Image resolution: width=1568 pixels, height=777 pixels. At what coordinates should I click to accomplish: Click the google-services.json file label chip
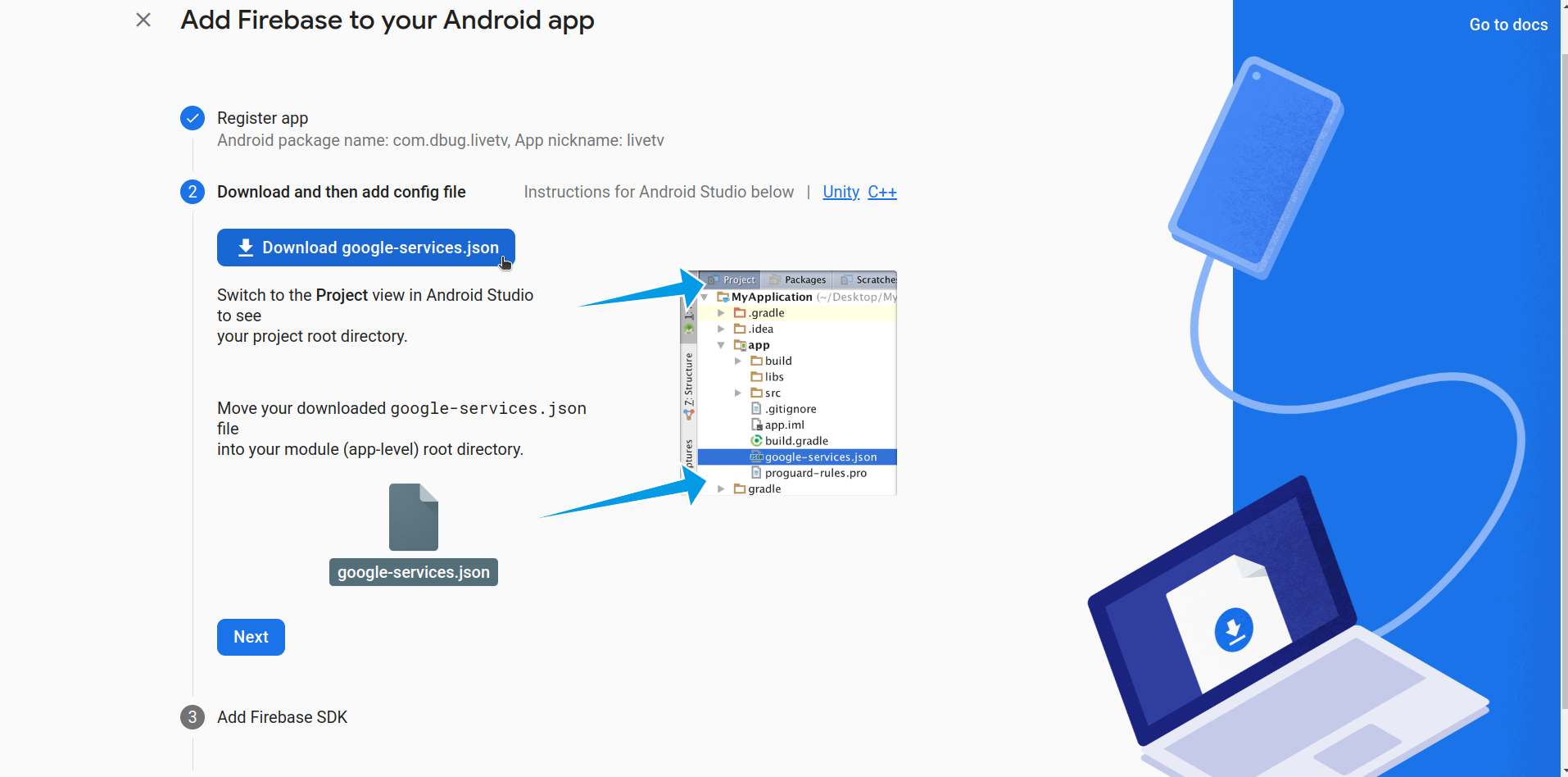pyautogui.click(x=414, y=572)
